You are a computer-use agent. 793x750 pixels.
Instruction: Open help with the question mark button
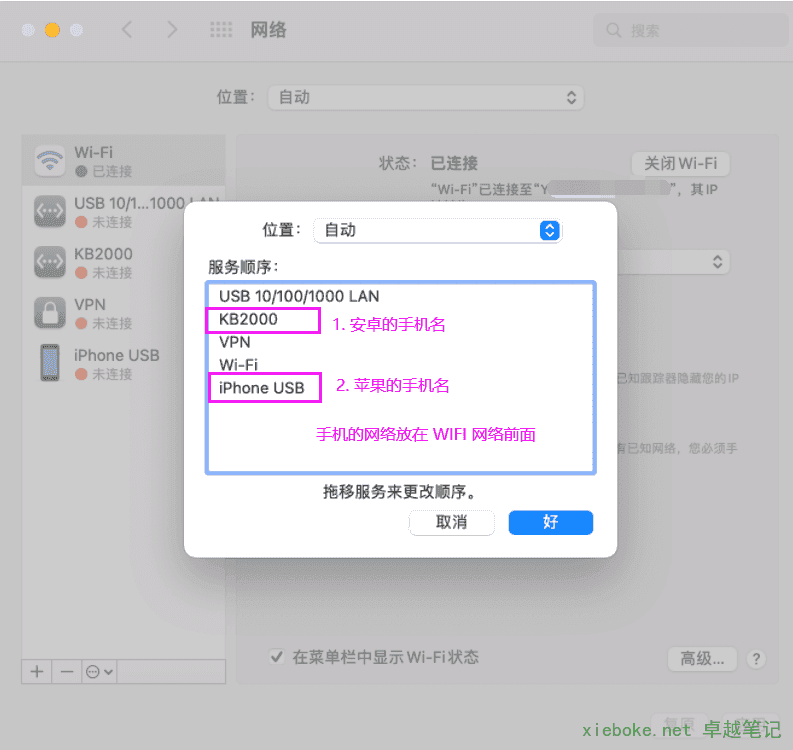(756, 659)
